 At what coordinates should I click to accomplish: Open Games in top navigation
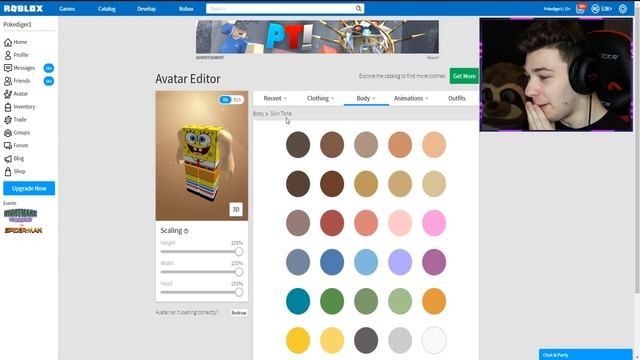click(x=67, y=9)
